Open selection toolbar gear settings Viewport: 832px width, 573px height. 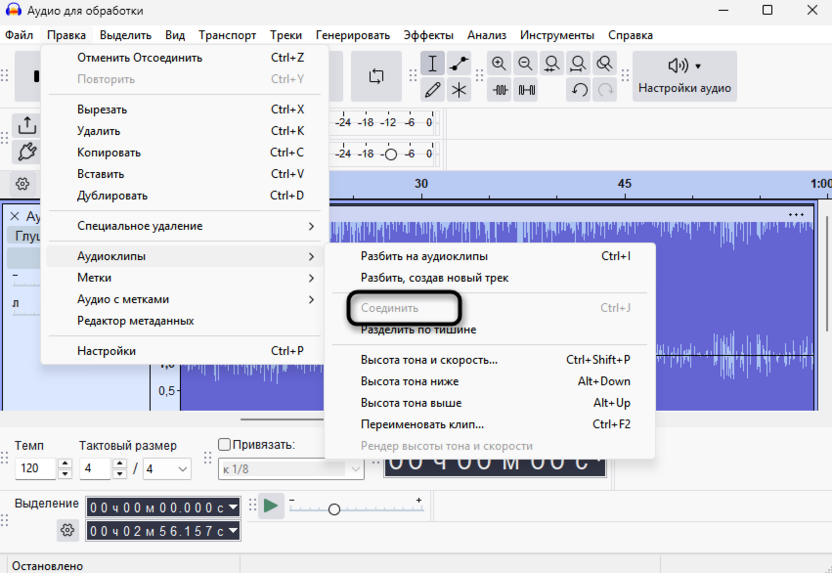[67, 529]
